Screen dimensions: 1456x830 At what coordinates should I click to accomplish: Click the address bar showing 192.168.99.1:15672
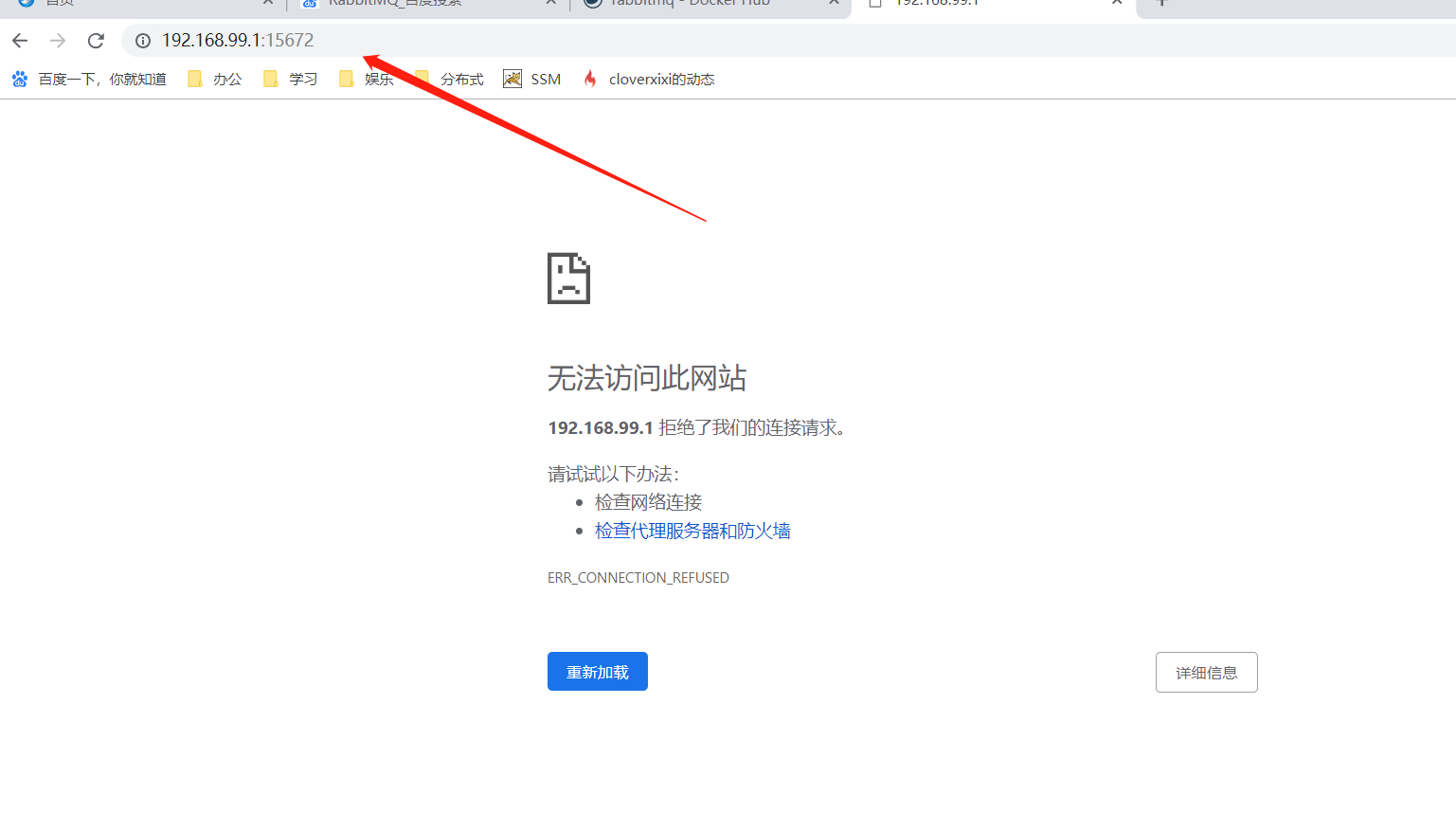[x=788, y=41]
